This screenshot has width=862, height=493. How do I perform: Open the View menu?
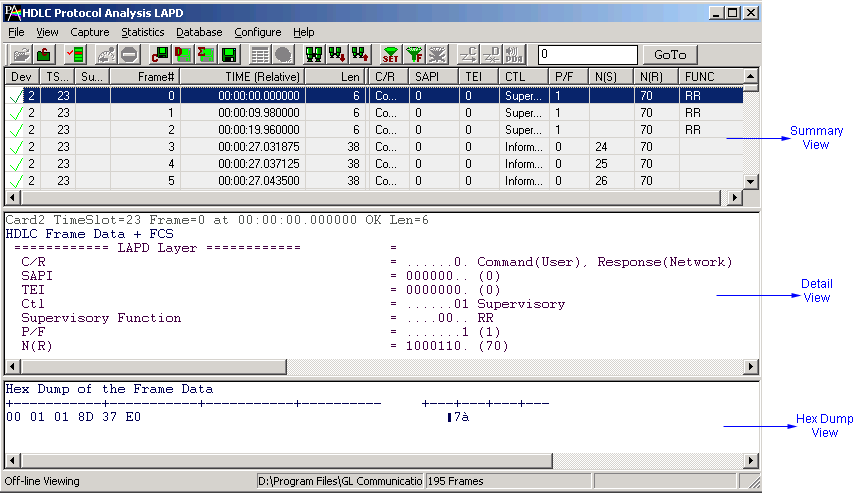tap(47, 32)
